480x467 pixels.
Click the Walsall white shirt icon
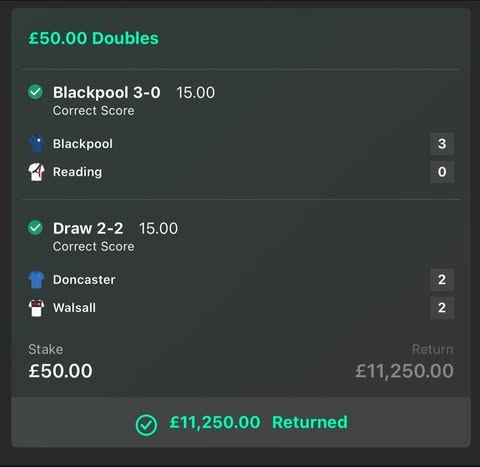click(36, 308)
